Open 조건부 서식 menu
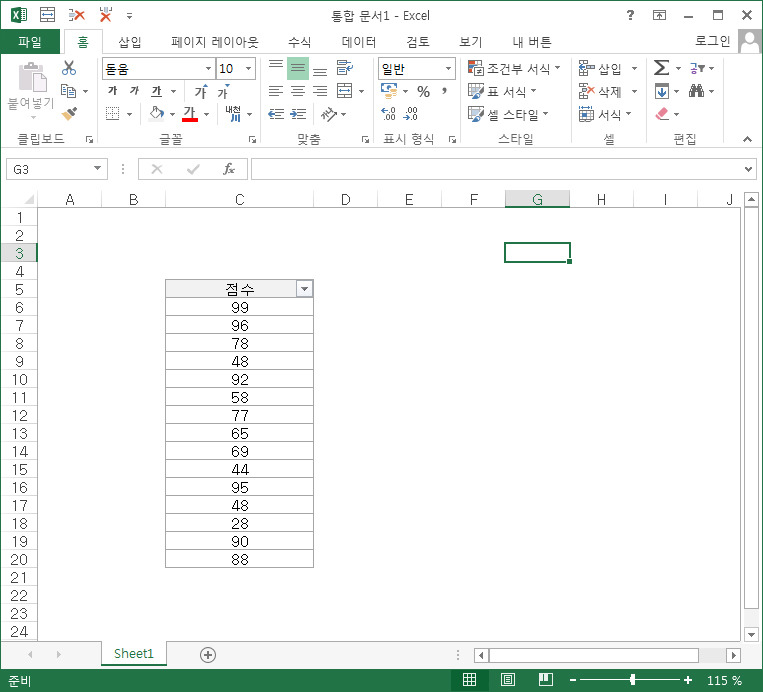 514,68
